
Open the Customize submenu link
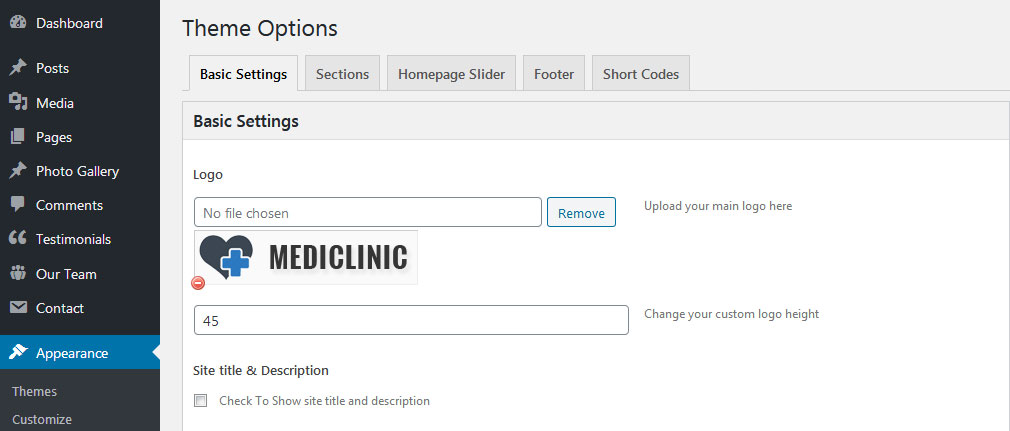click(42, 419)
